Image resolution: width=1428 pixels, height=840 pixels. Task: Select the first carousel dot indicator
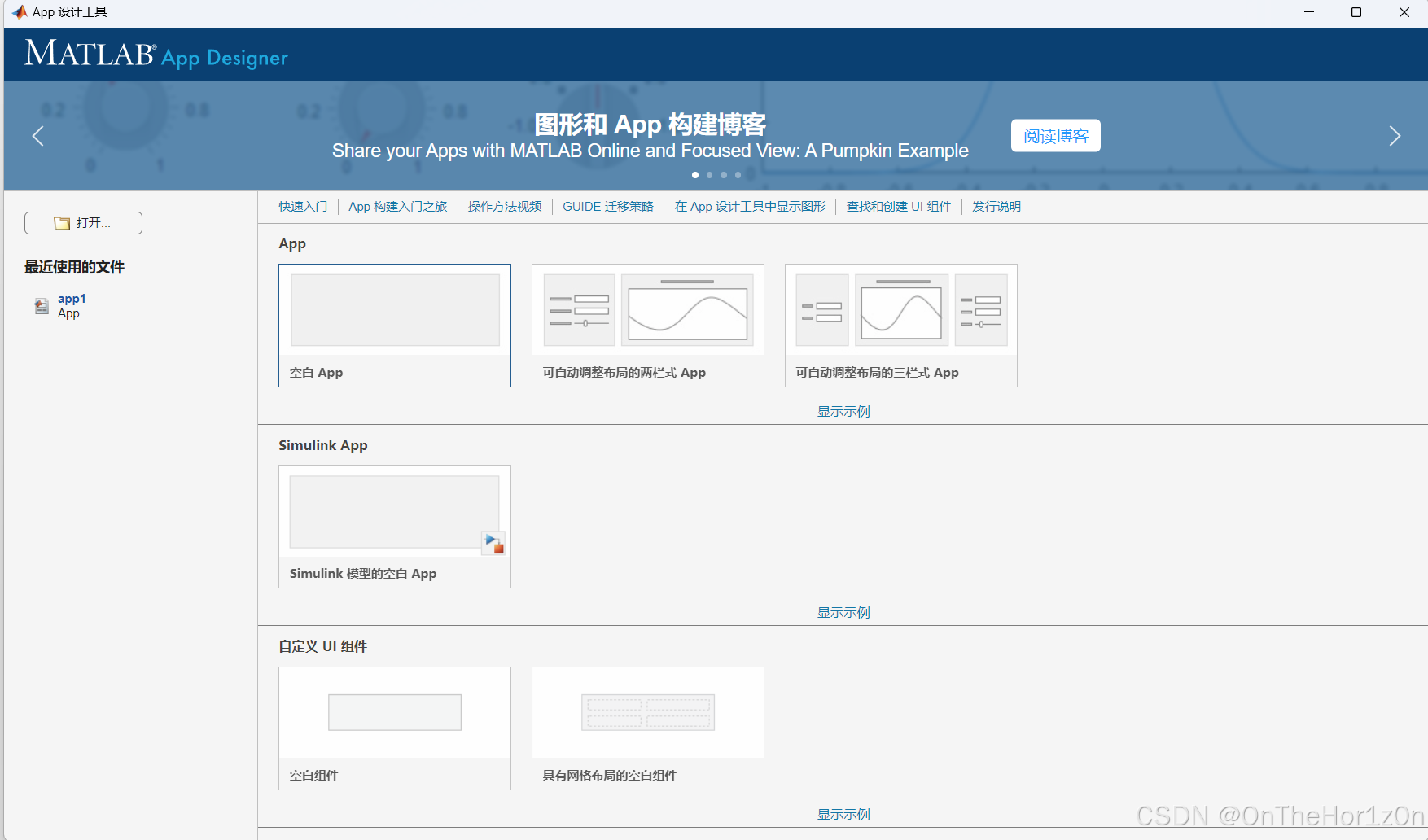695,175
